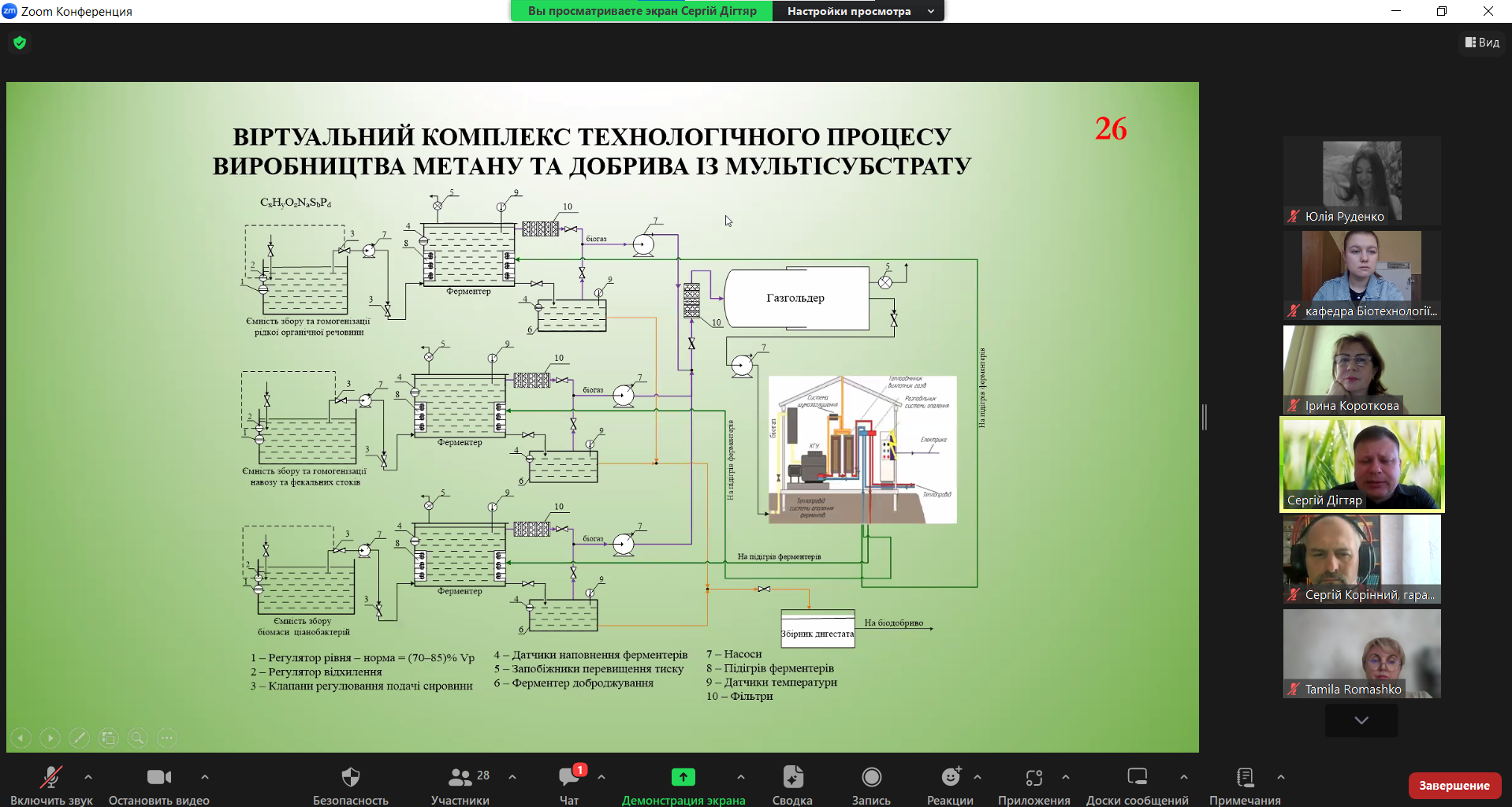Viewport: 1512px width, 807px height.
Task: Click the gallery panel divider handle
Action: pyautogui.click(x=1205, y=417)
